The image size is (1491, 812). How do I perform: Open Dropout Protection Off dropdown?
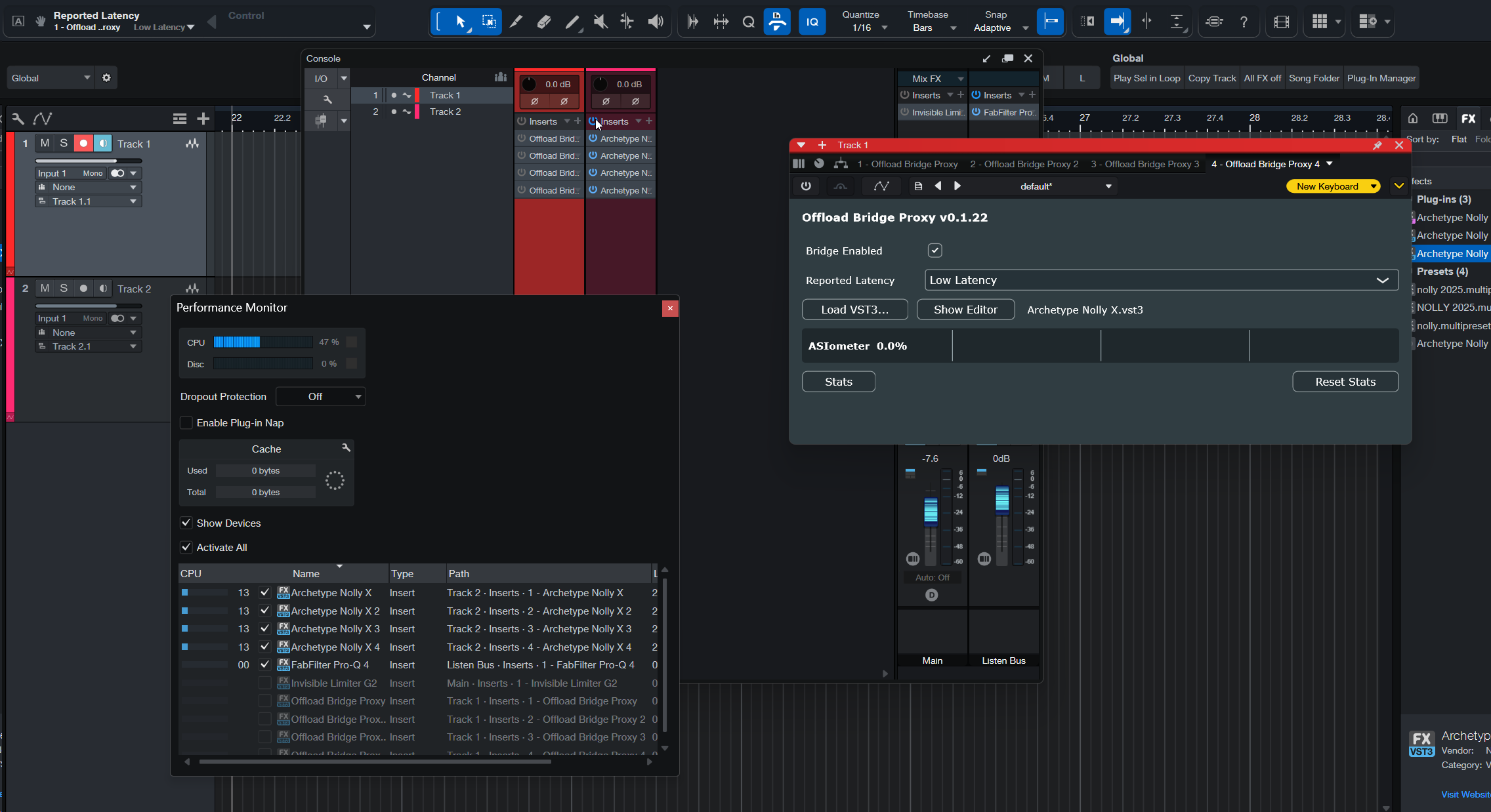click(x=320, y=396)
